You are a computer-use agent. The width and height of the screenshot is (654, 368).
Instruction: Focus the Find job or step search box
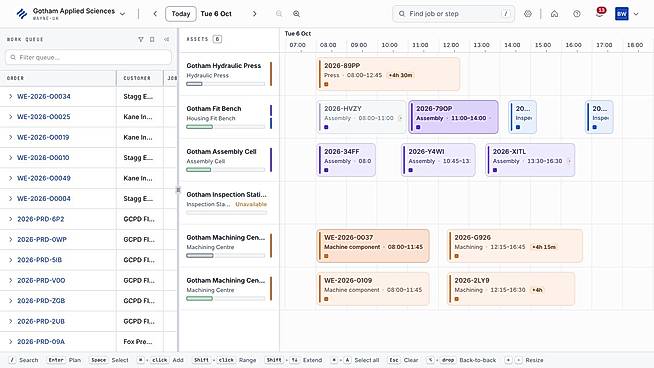coord(453,14)
